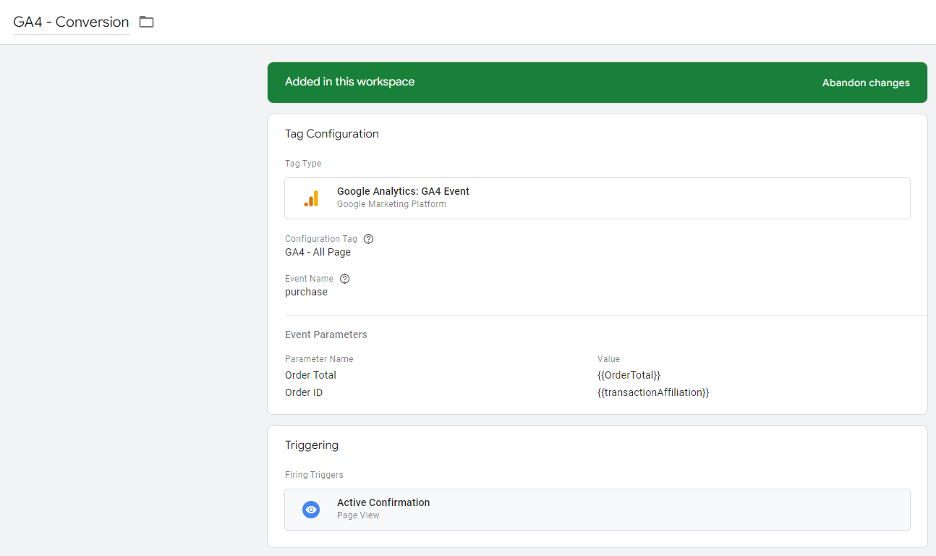Click the Added in this workspace banner text
This screenshot has width=936, height=556.
pyautogui.click(x=349, y=82)
